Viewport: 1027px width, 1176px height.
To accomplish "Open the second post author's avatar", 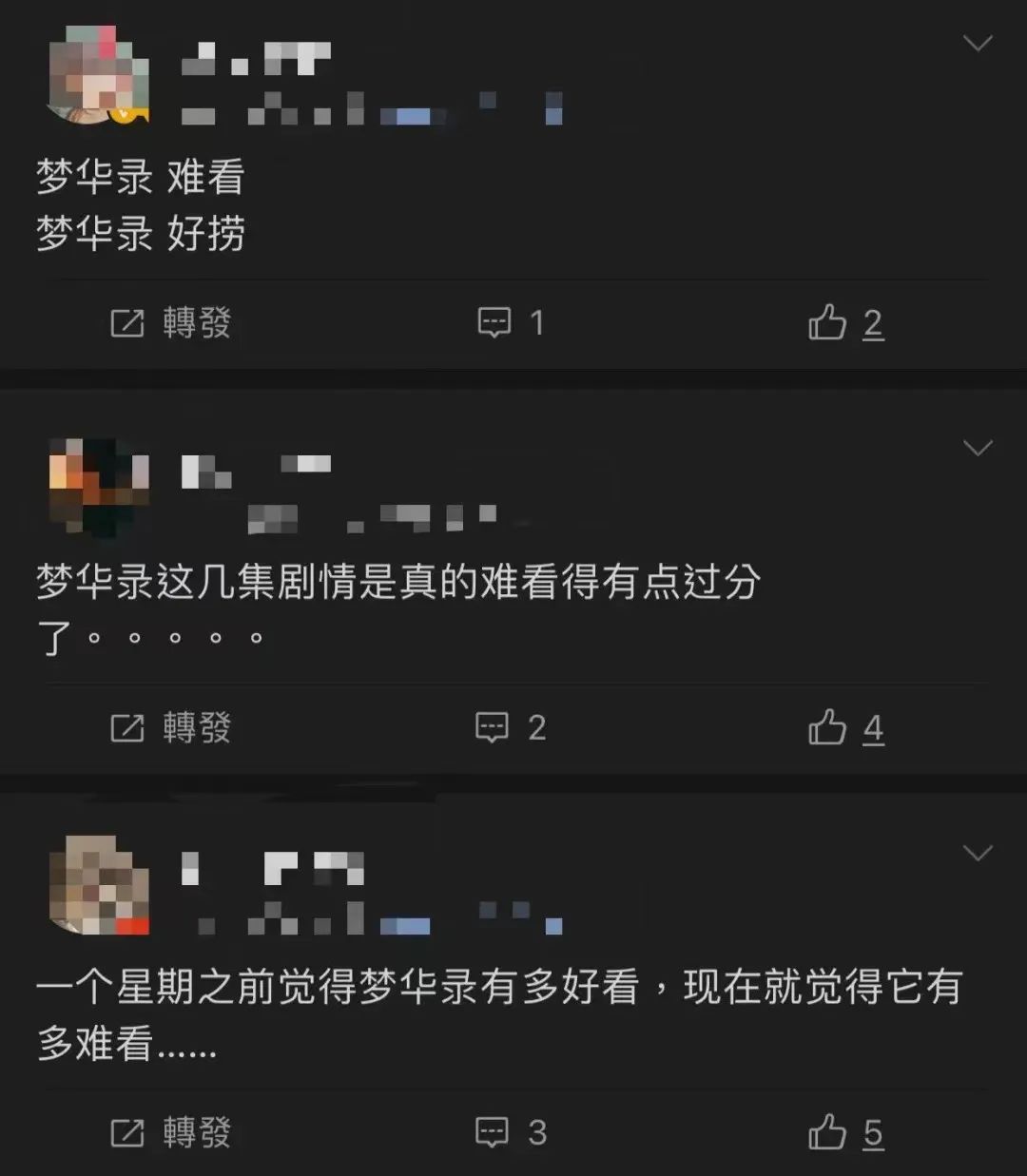I will pos(99,487).
